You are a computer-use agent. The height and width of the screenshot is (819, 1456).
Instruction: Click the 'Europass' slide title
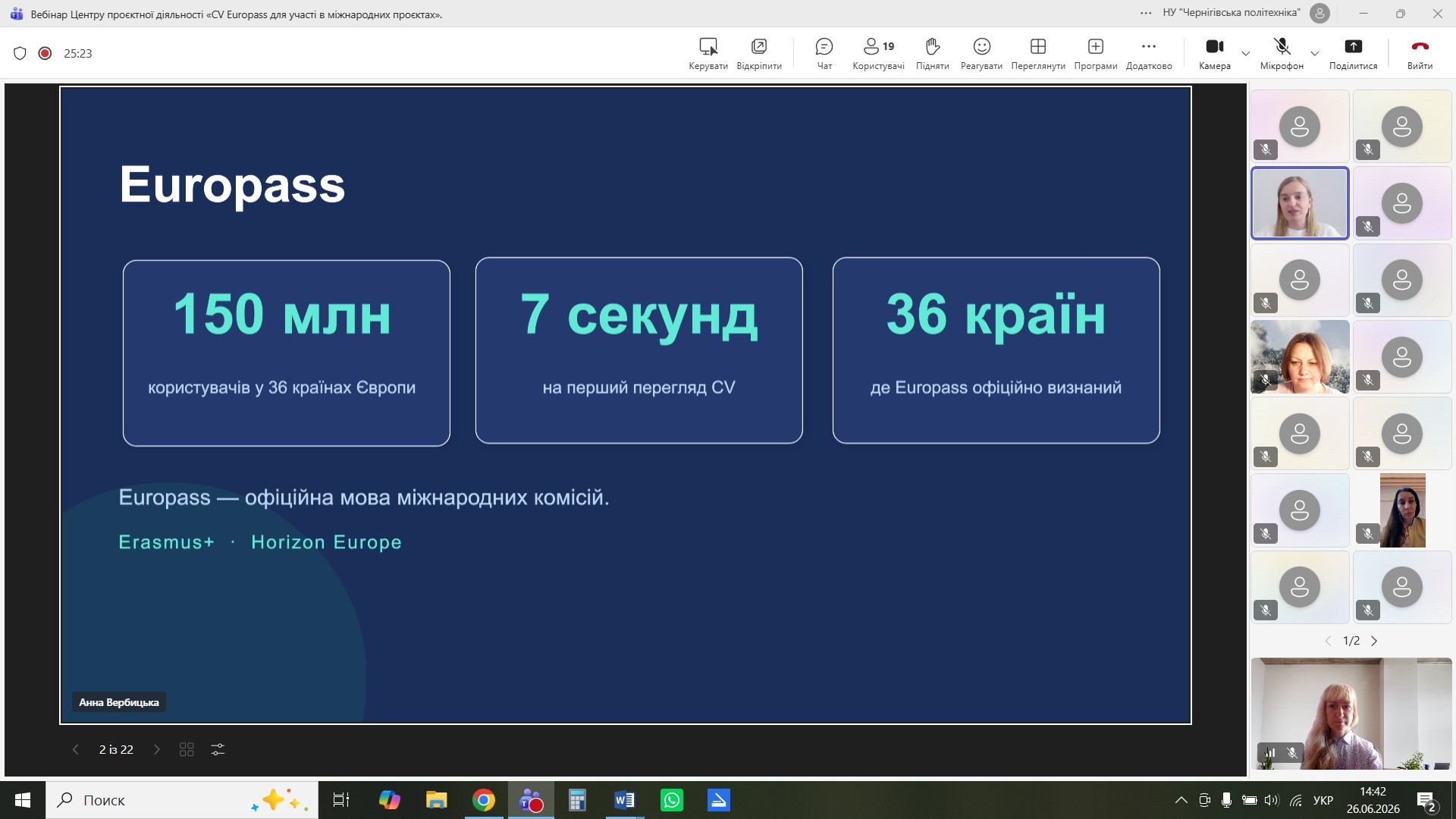click(232, 185)
